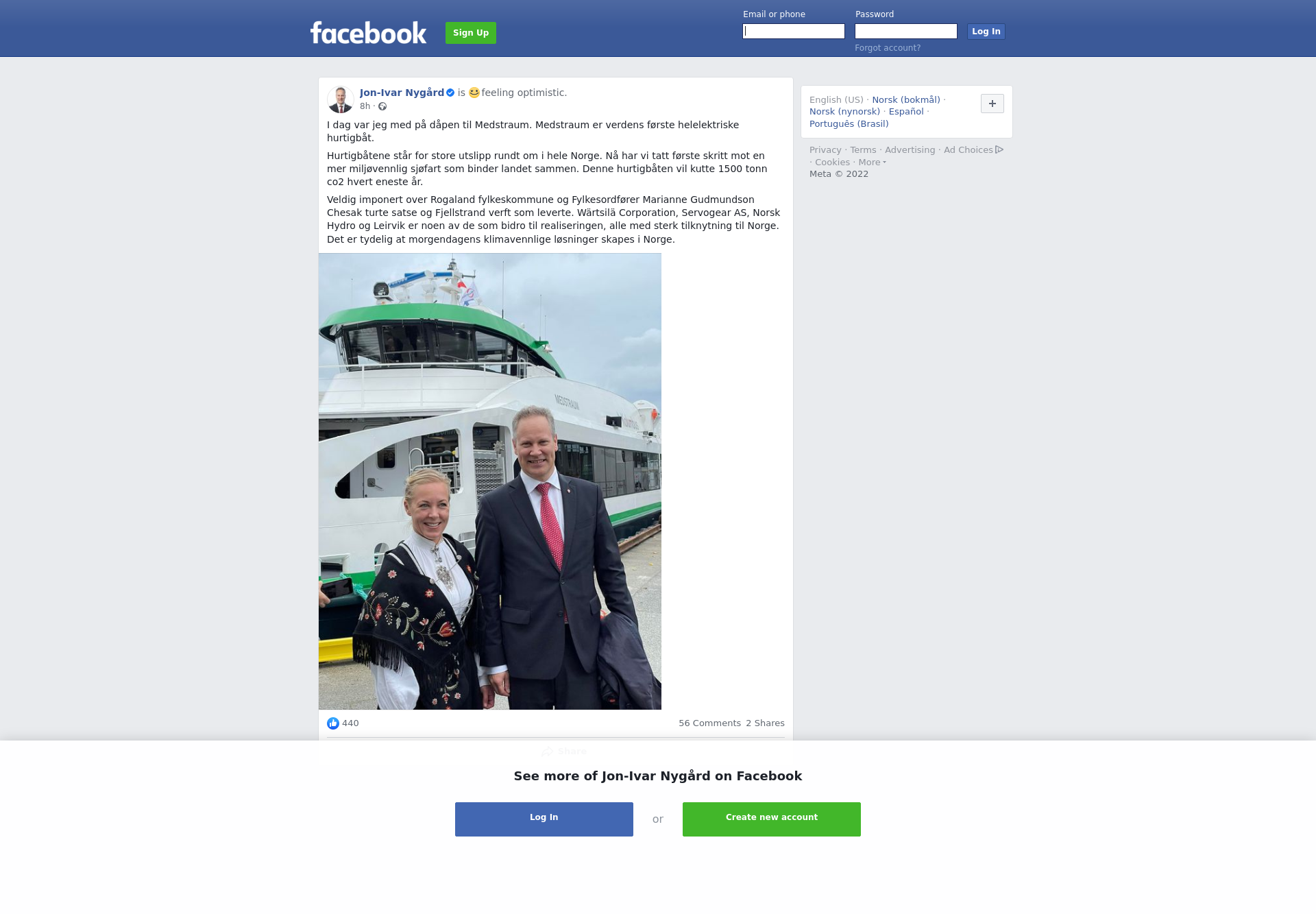Open the Forgot account link

pos(888,48)
